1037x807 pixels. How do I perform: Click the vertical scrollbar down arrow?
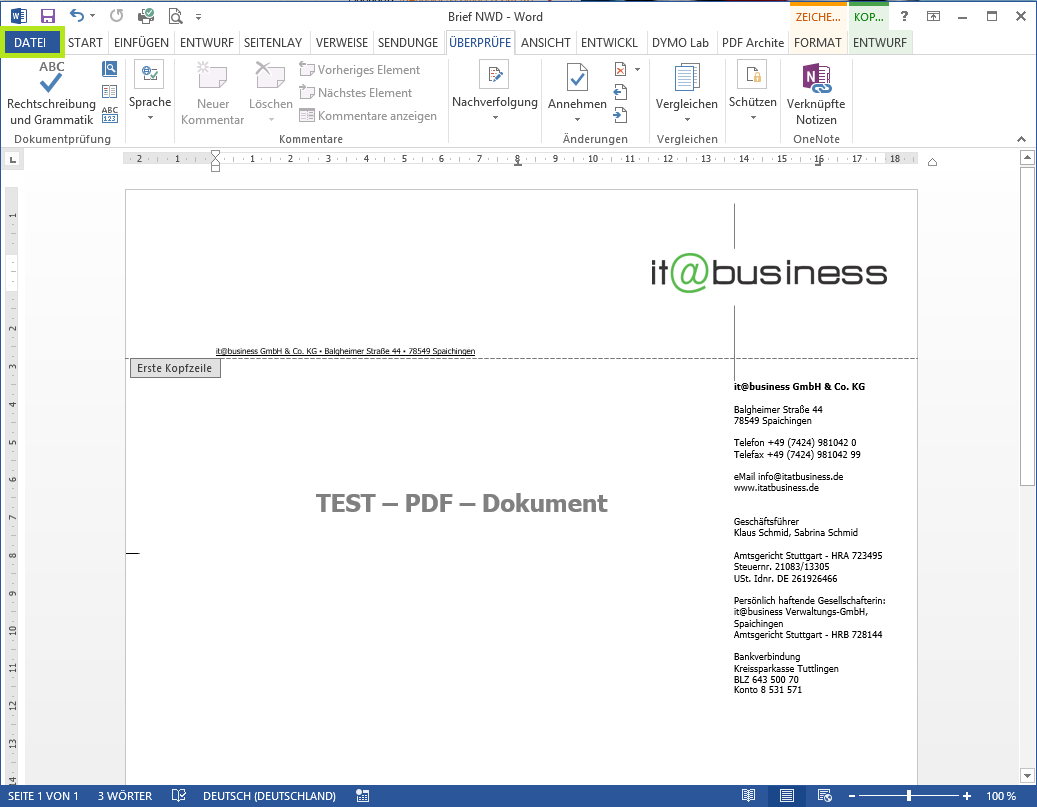[1027, 775]
